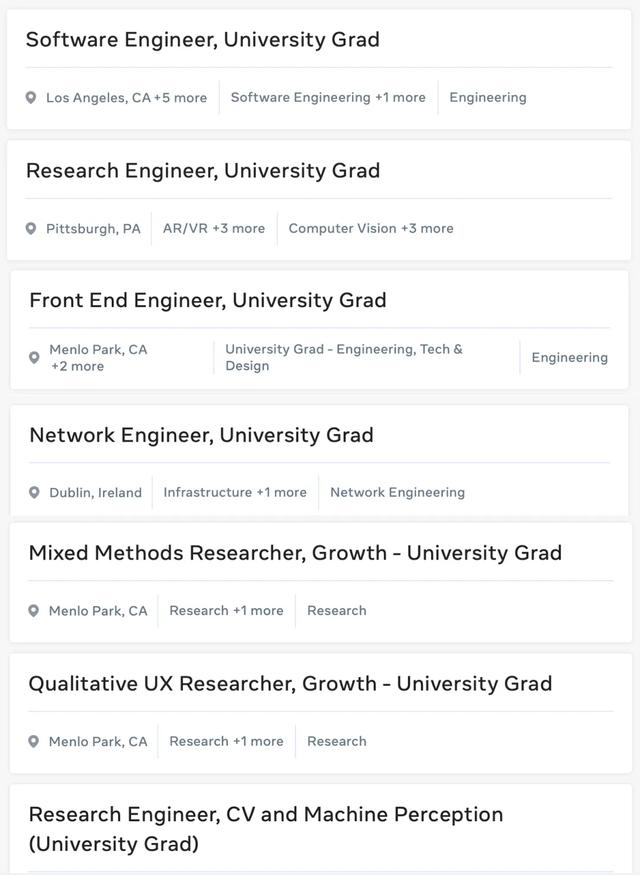Open Network Engineer, University Grad listing

pos(201,435)
